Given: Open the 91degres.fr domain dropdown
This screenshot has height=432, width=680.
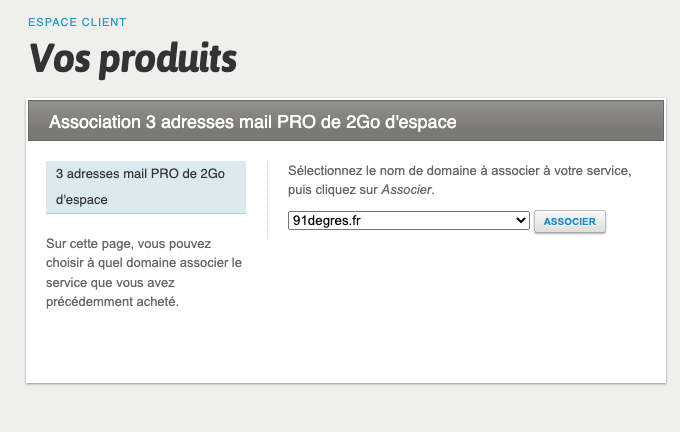Looking at the screenshot, I should pyautogui.click(x=408, y=220).
